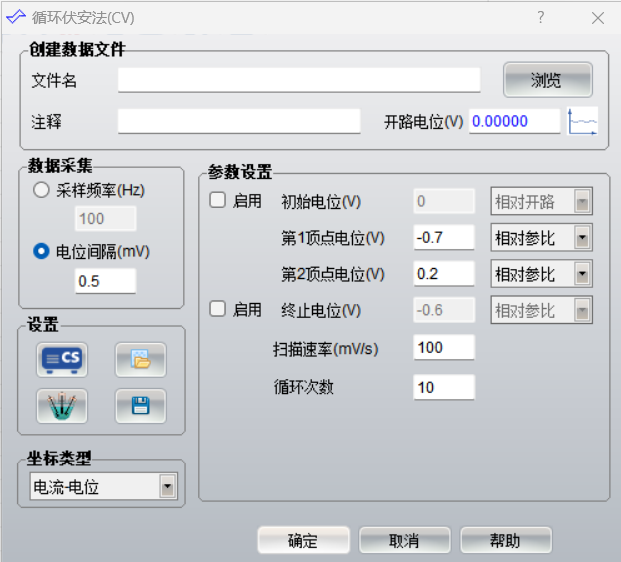
Task: Enable the 初始电位(V) checkbox
Action: (217, 200)
